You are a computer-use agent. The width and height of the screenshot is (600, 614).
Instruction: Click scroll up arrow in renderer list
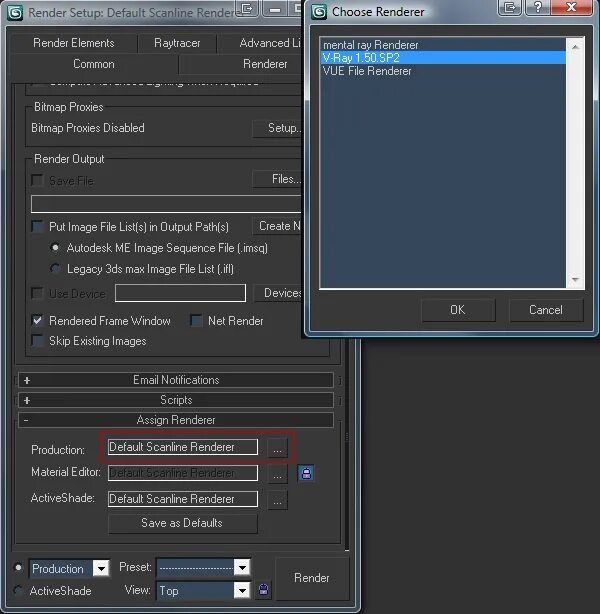click(575, 47)
